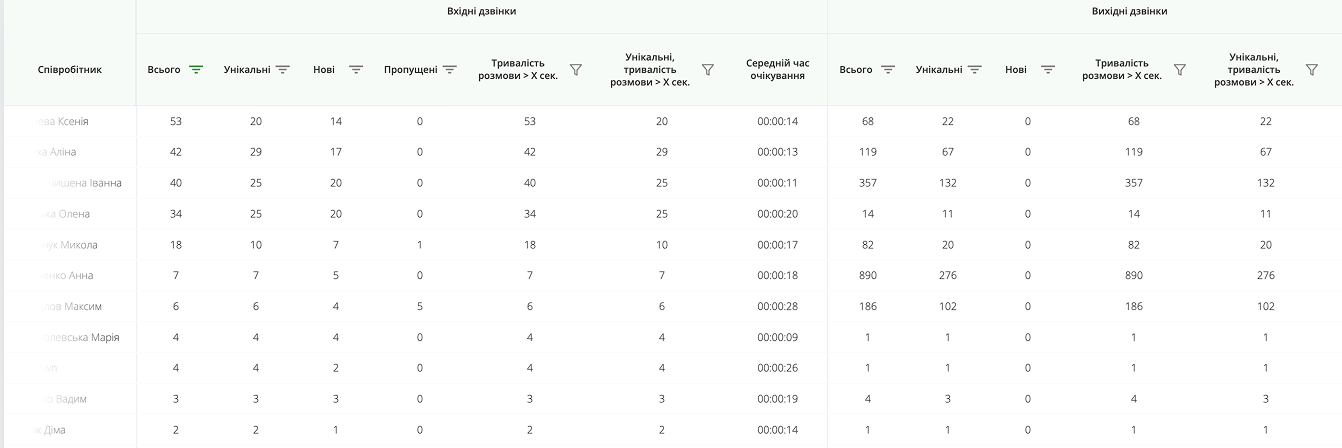The height and width of the screenshot is (448, 1342).
Task: Click waiting time 00:00:18 in Анна row
Action: [777, 275]
